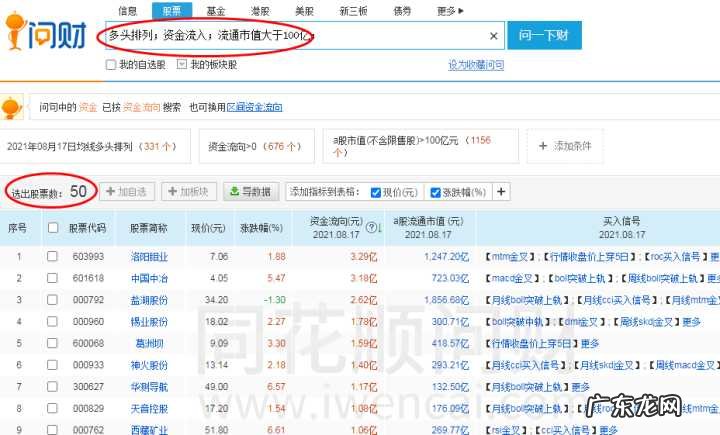Check the box for stock 000829

[52, 408]
